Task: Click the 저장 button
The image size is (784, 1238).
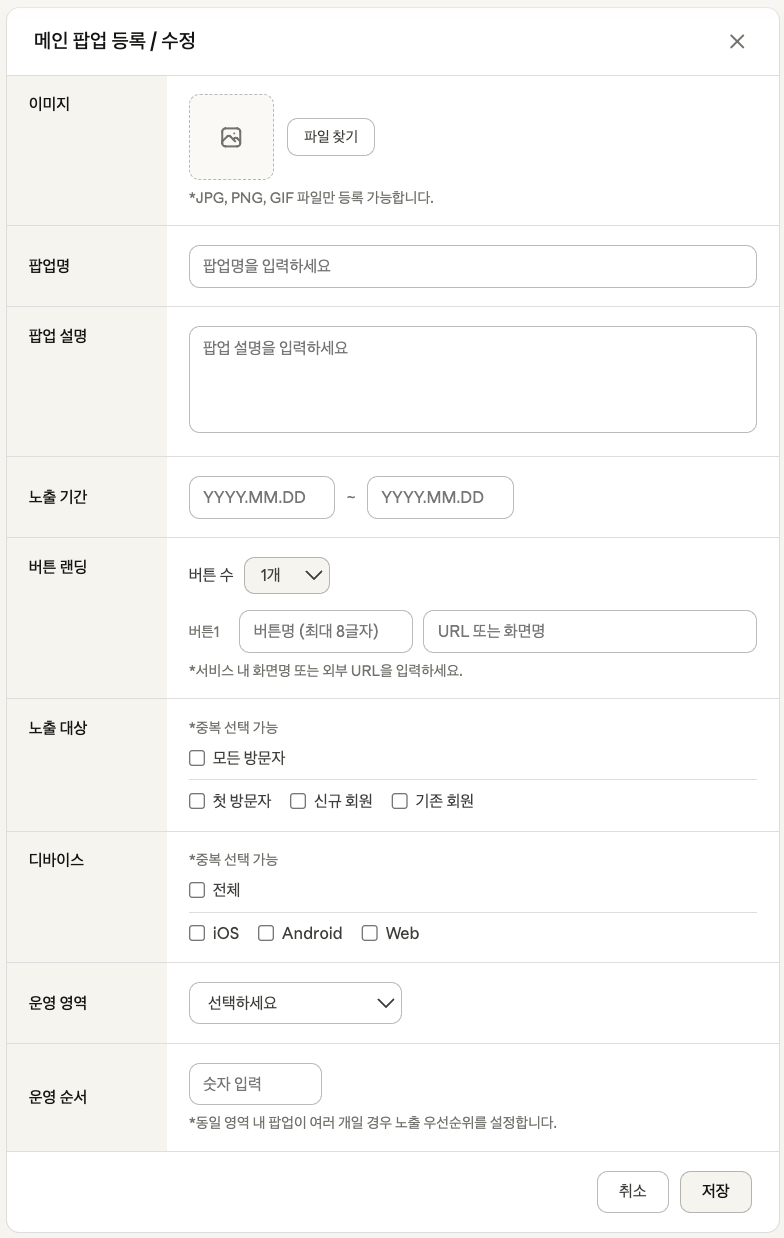Action: tap(716, 1192)
